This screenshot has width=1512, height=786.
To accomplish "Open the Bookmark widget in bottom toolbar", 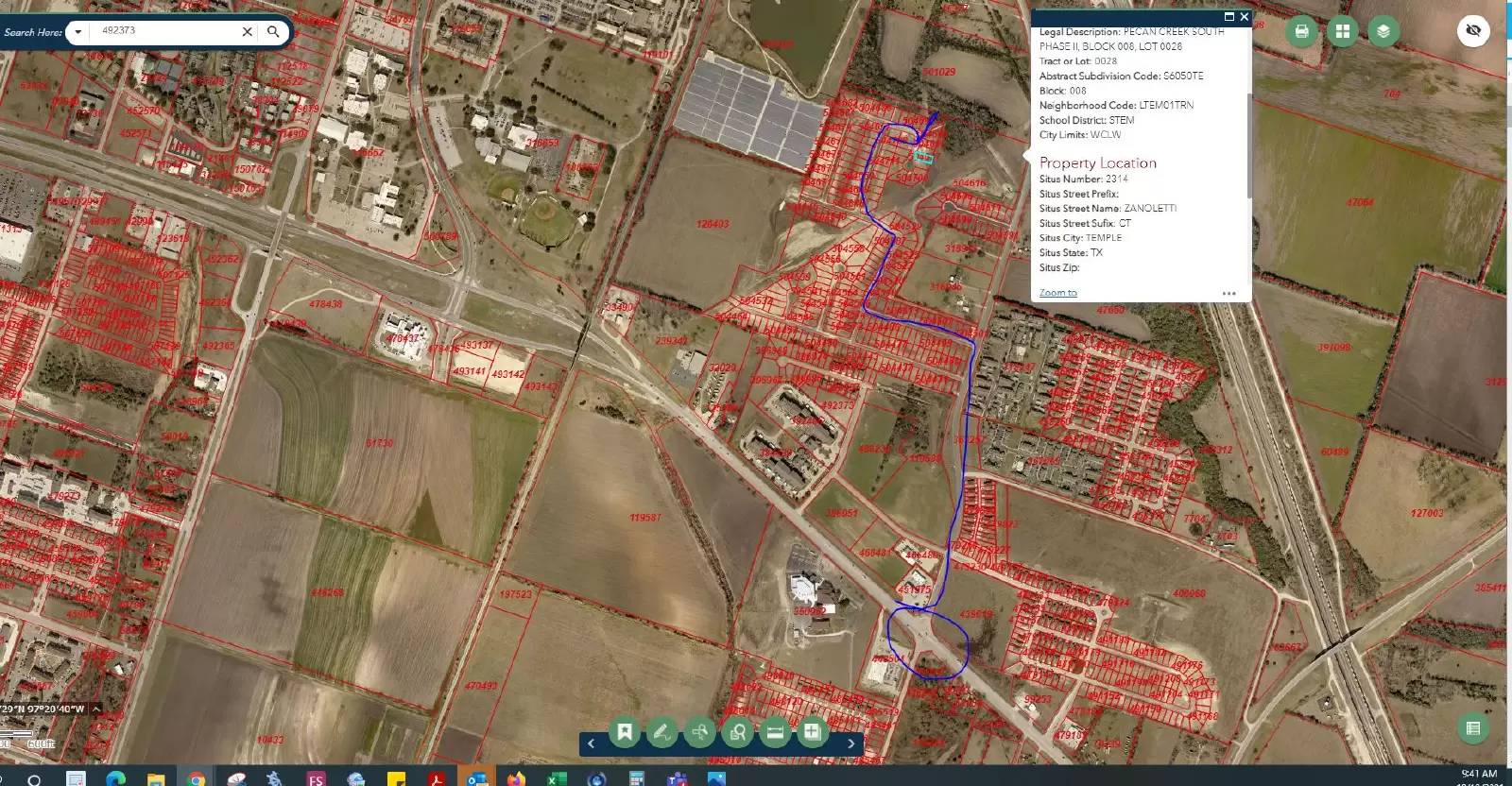I will pyautogui.click(x=625, y=732).
